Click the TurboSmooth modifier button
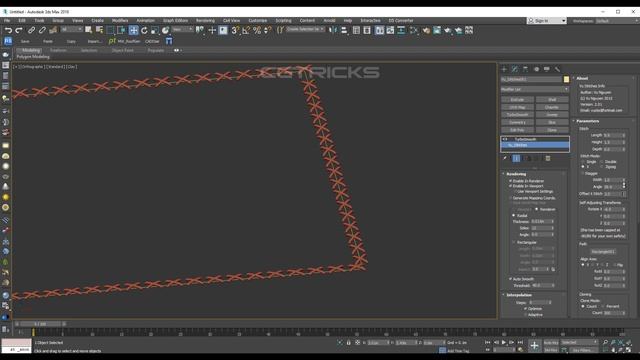The image size is (640, 360). click(x=517, y=115)
